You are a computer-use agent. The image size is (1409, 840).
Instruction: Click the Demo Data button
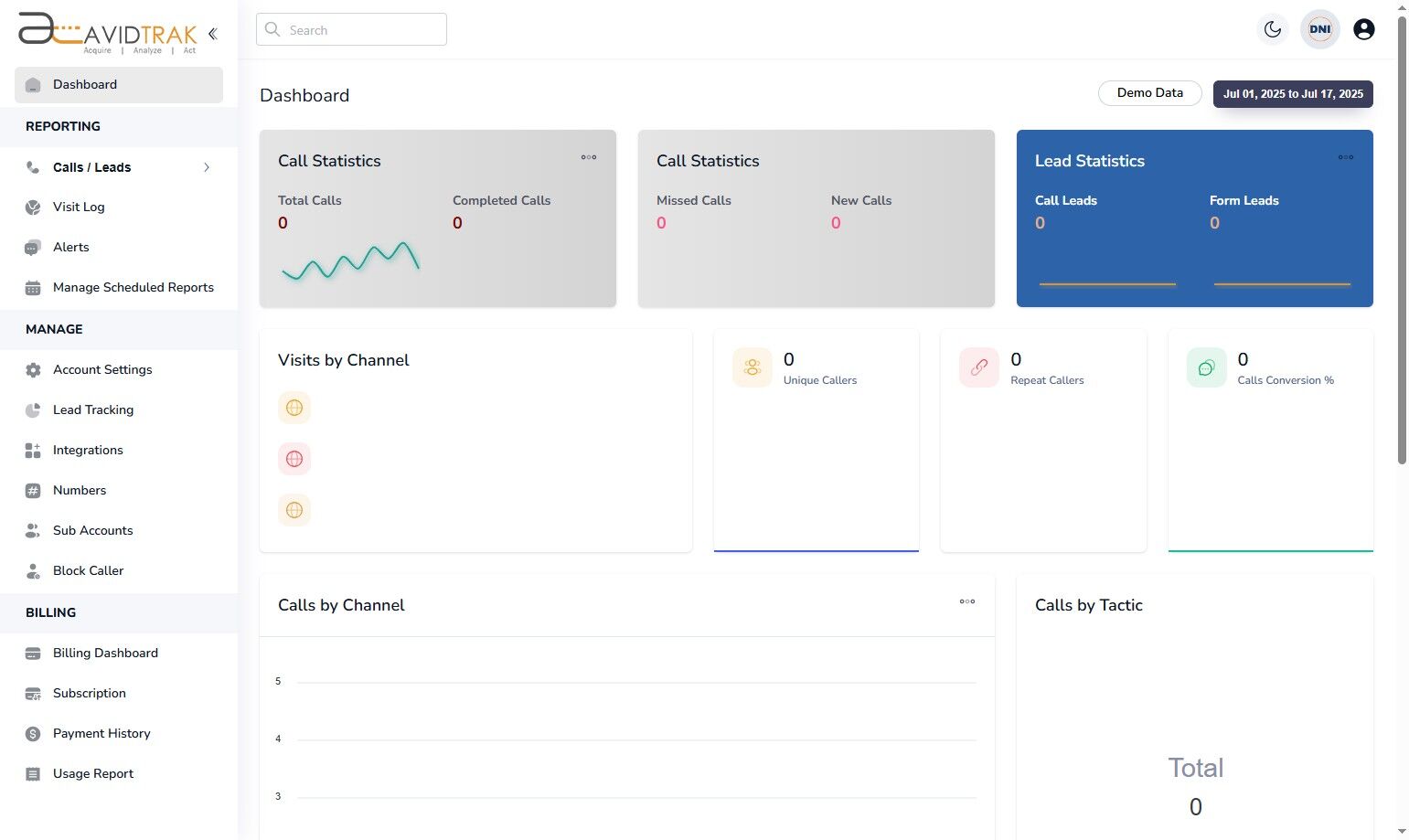tap(1148, 92)
